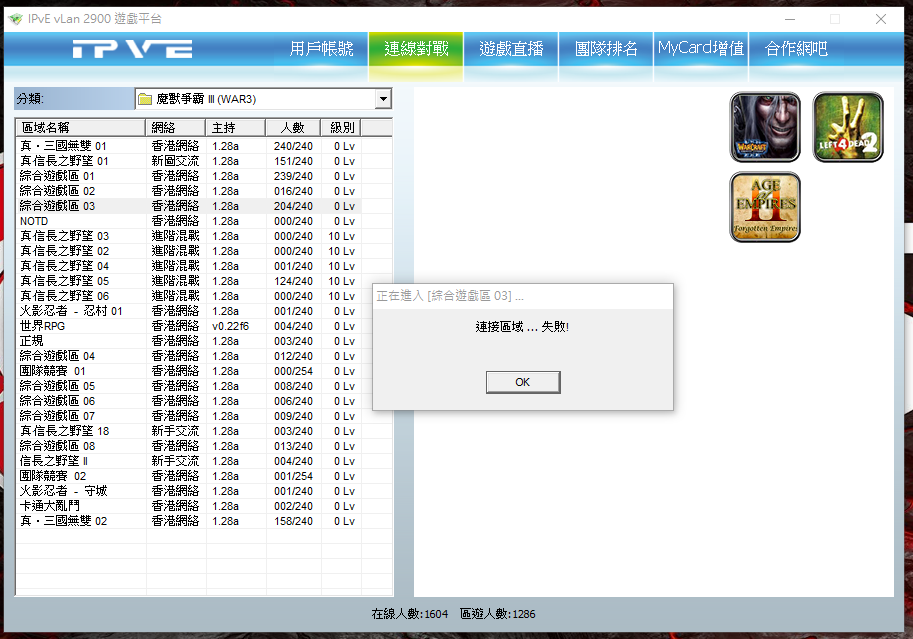Click the 區遊人數:1286 status text

coord(498,614)
